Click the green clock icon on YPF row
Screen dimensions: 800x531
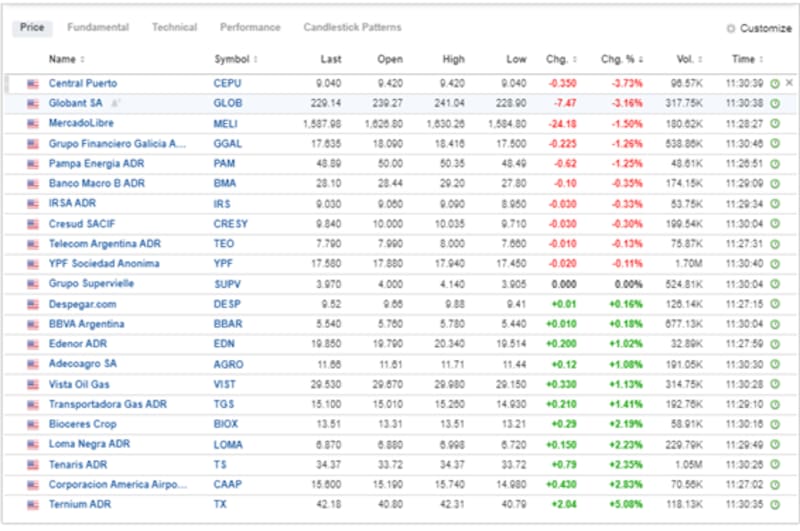tap(775, 264)
